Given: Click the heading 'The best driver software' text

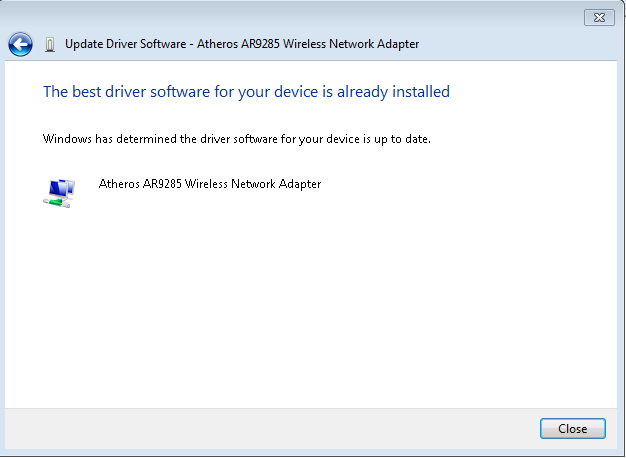Looking at the screenshot, I should pyautogui.click(x=246, y=92).
